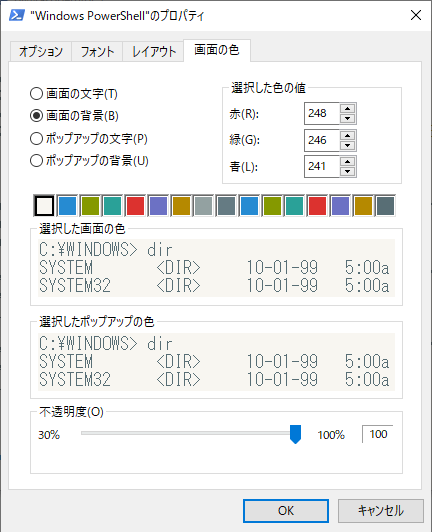Close the properties dialog with X

(x=416, y=15)
